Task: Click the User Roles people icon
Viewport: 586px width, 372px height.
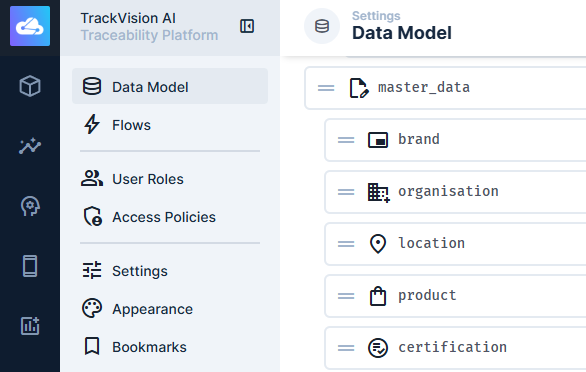Action: pos(92,178)
